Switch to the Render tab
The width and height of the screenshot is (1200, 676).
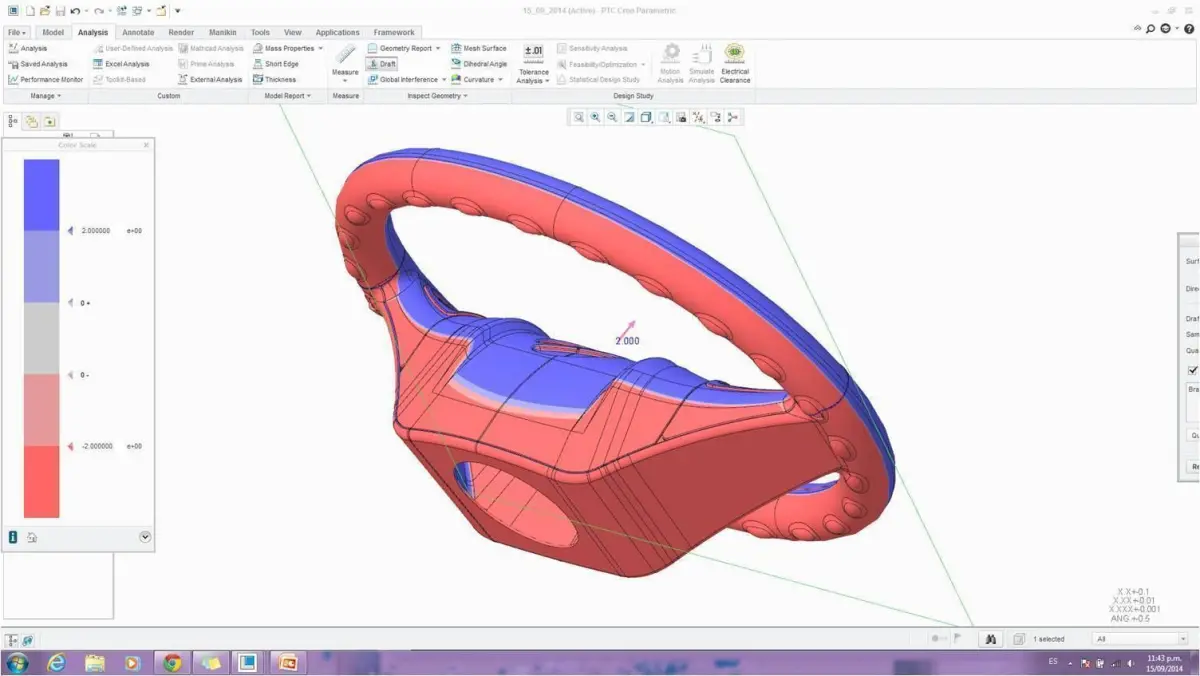(x=181, y=32)
